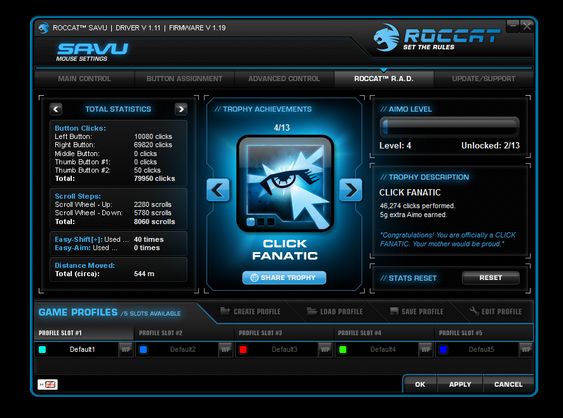This screenshot has height=418, width=563.
Task: Click WP button for Default3 profile
Action: (325, 349)
